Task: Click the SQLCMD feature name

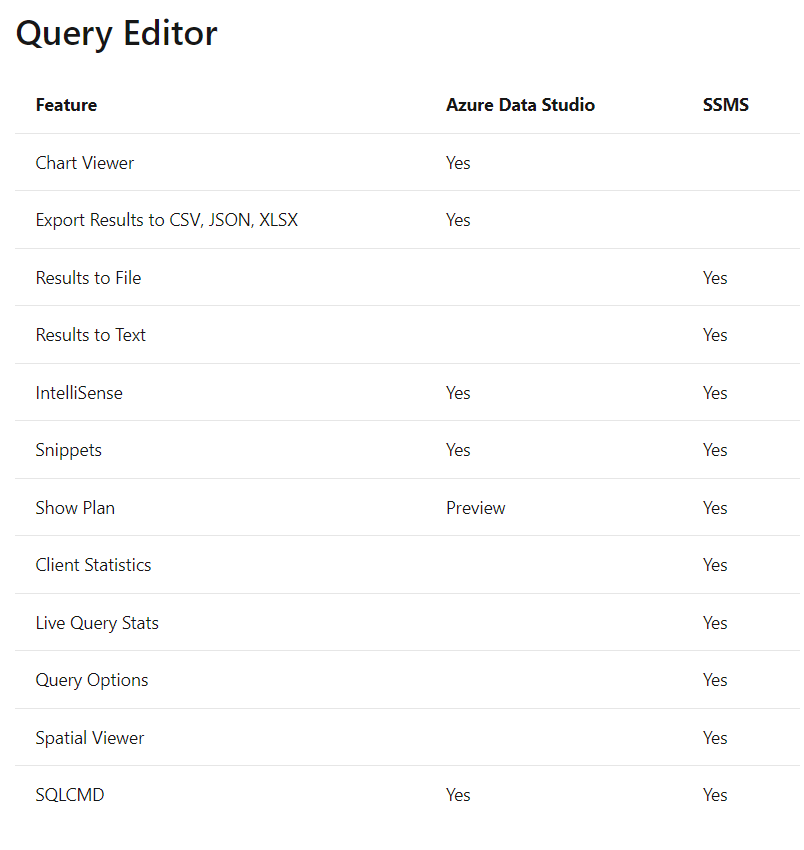Action: pos(70,795)
